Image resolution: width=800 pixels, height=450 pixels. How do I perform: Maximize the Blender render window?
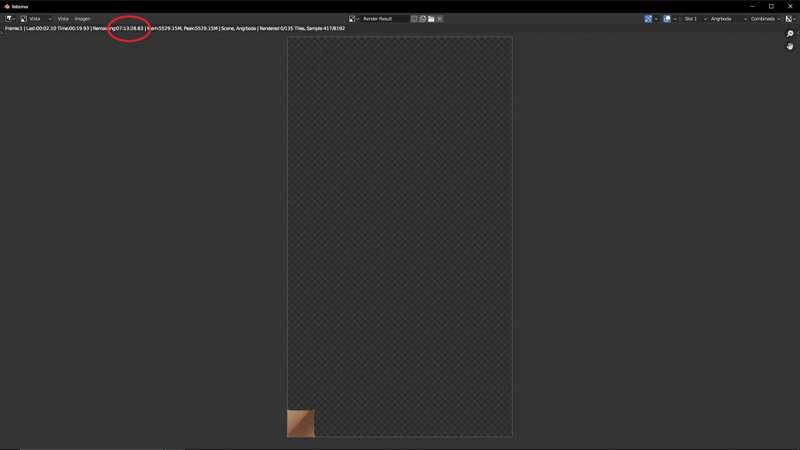pyautogui.click(x=771, y=7)
